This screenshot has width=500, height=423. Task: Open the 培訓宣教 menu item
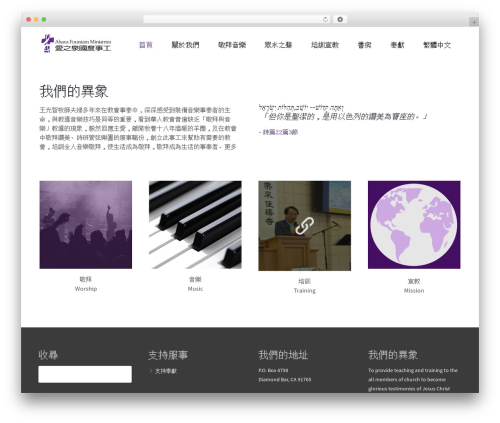point(325,45)
